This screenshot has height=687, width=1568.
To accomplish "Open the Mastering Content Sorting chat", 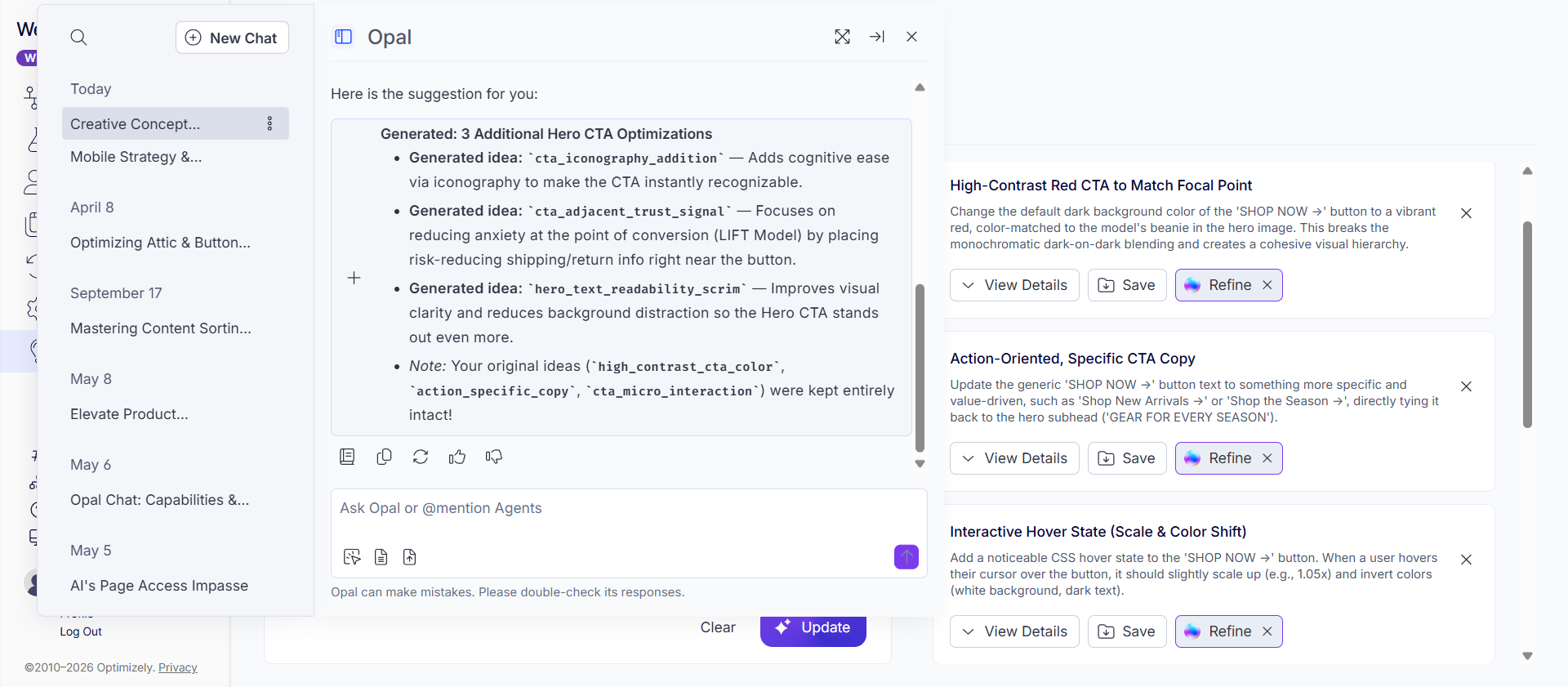I will point(160,328).
